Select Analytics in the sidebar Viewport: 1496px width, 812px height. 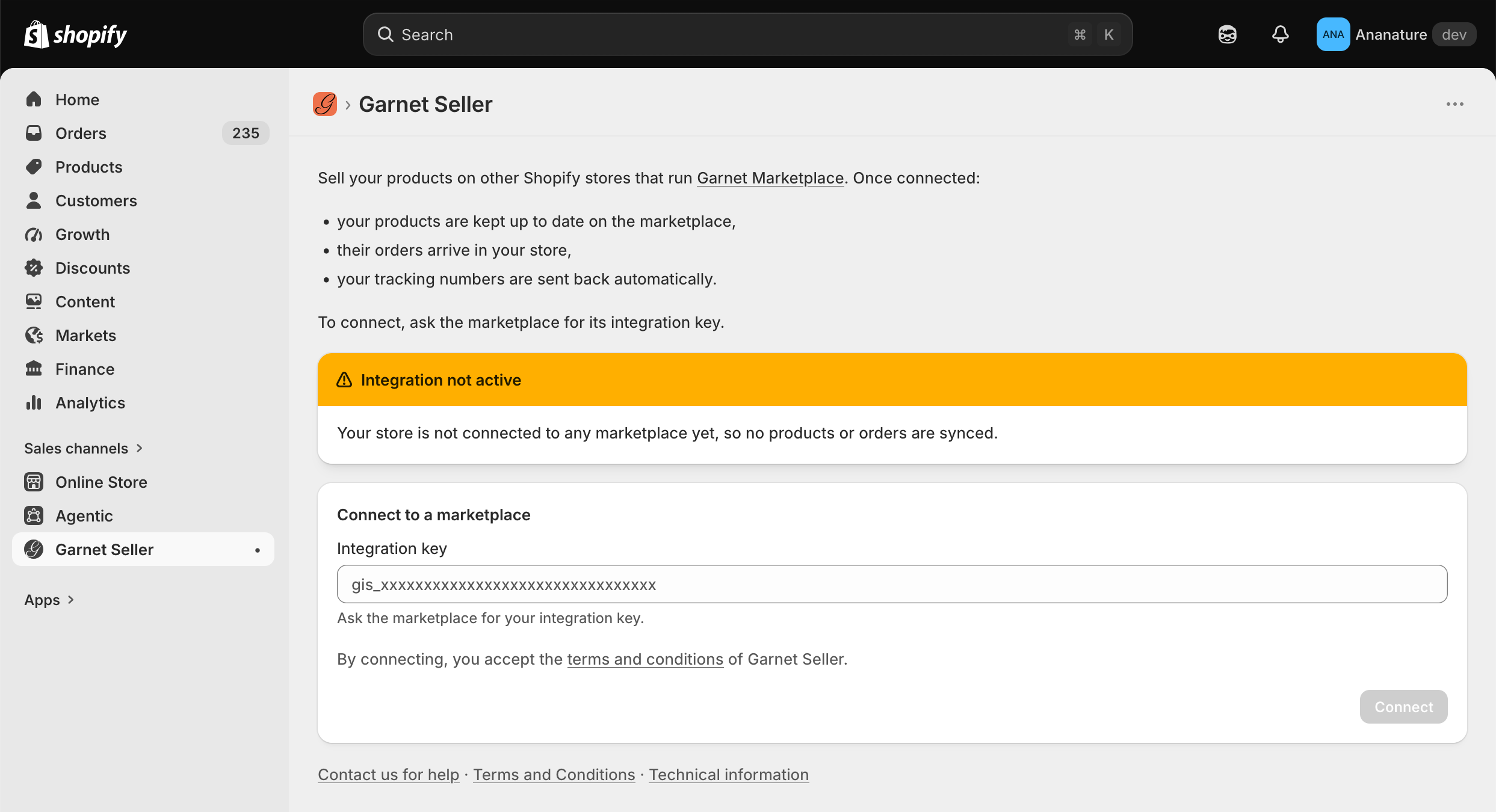point(143,402)
